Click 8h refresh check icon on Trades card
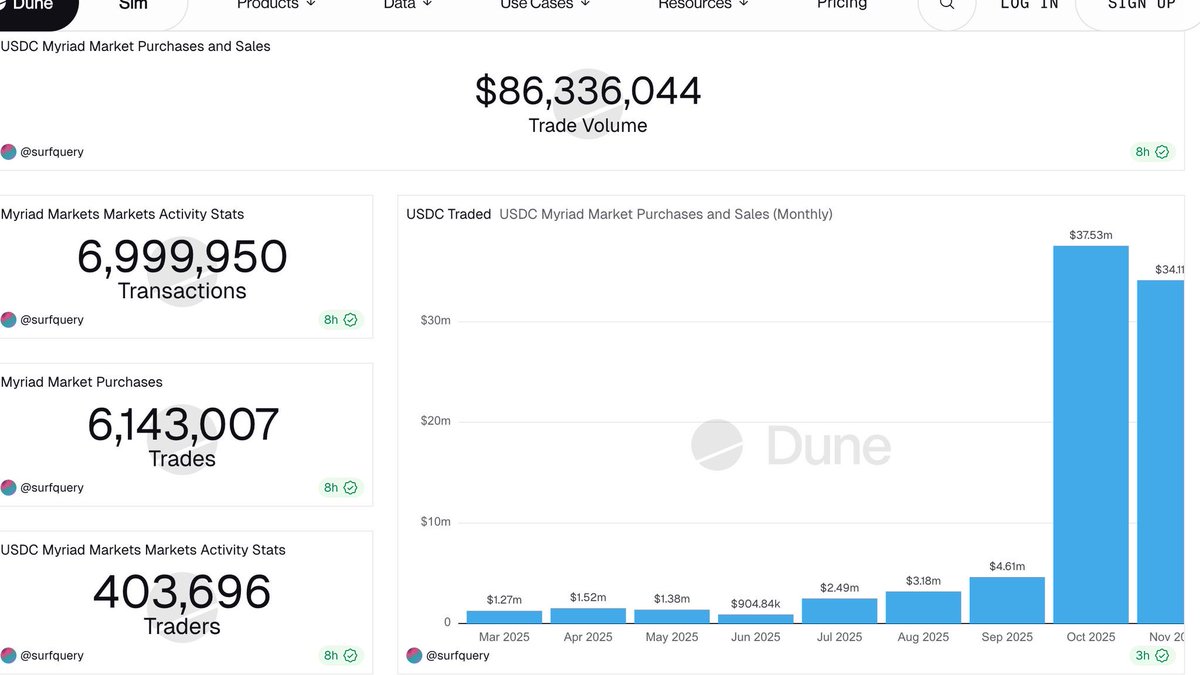 pos(350,488)
